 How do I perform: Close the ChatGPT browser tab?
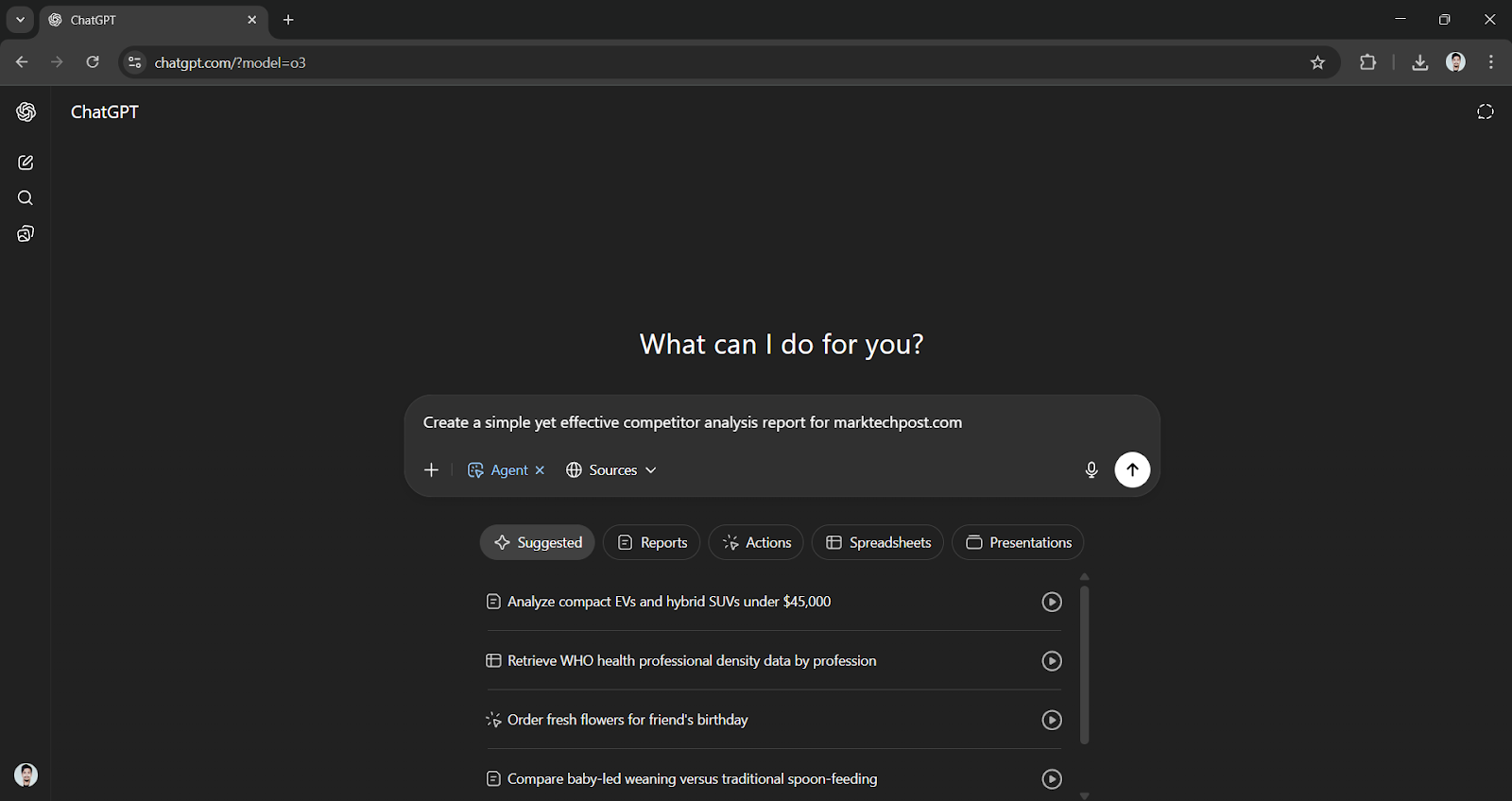click(252, 20)
